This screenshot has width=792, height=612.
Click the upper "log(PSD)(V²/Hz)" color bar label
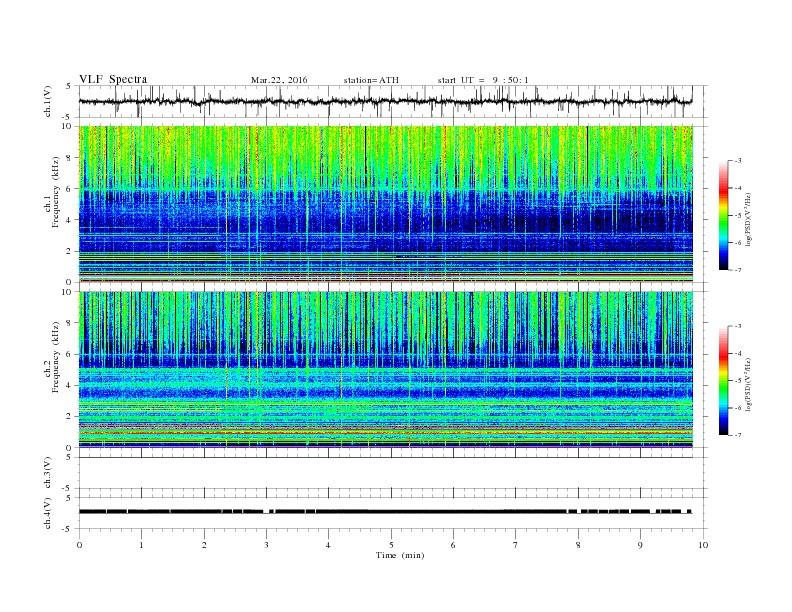[x=749, y=219]
